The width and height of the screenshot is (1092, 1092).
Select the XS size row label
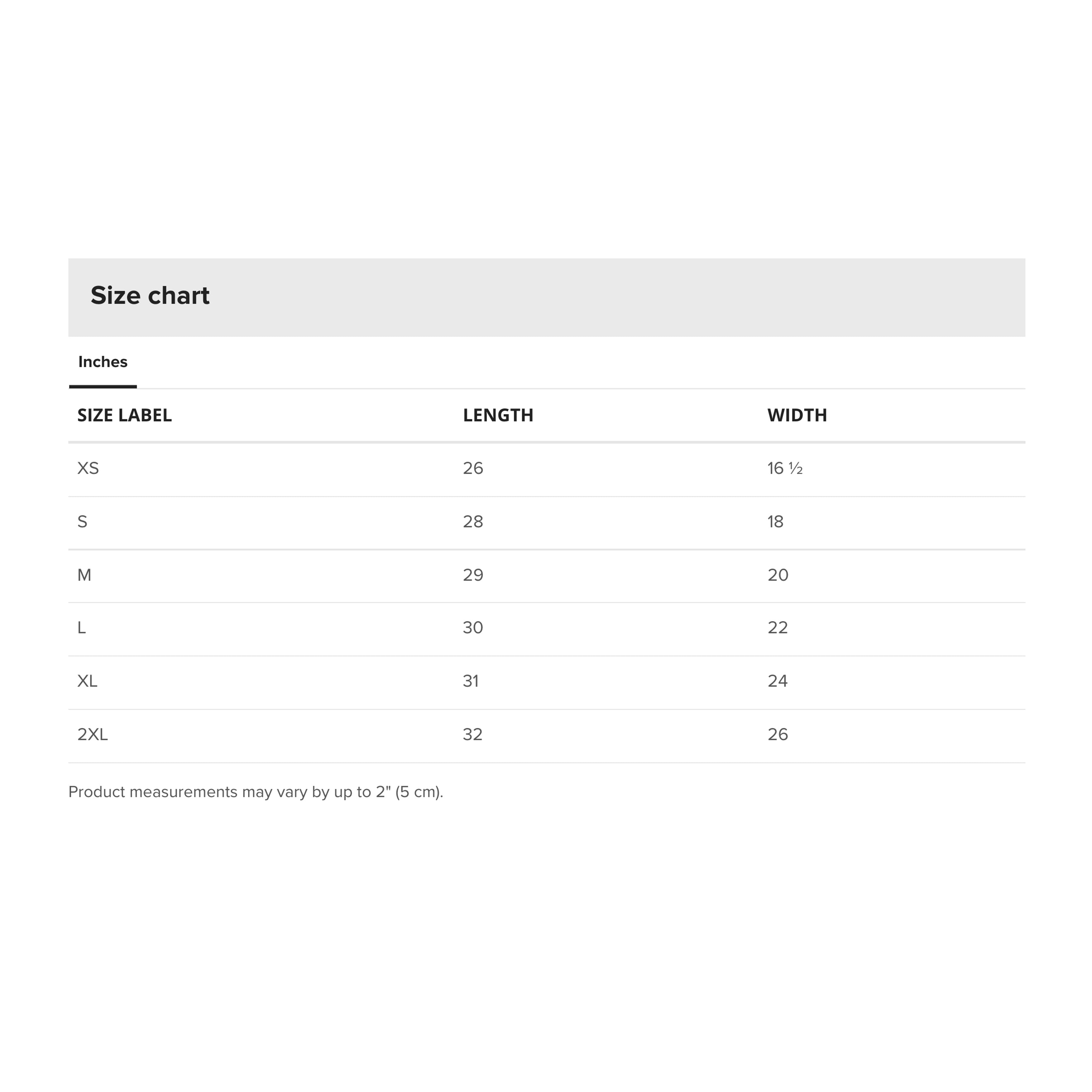88,468
